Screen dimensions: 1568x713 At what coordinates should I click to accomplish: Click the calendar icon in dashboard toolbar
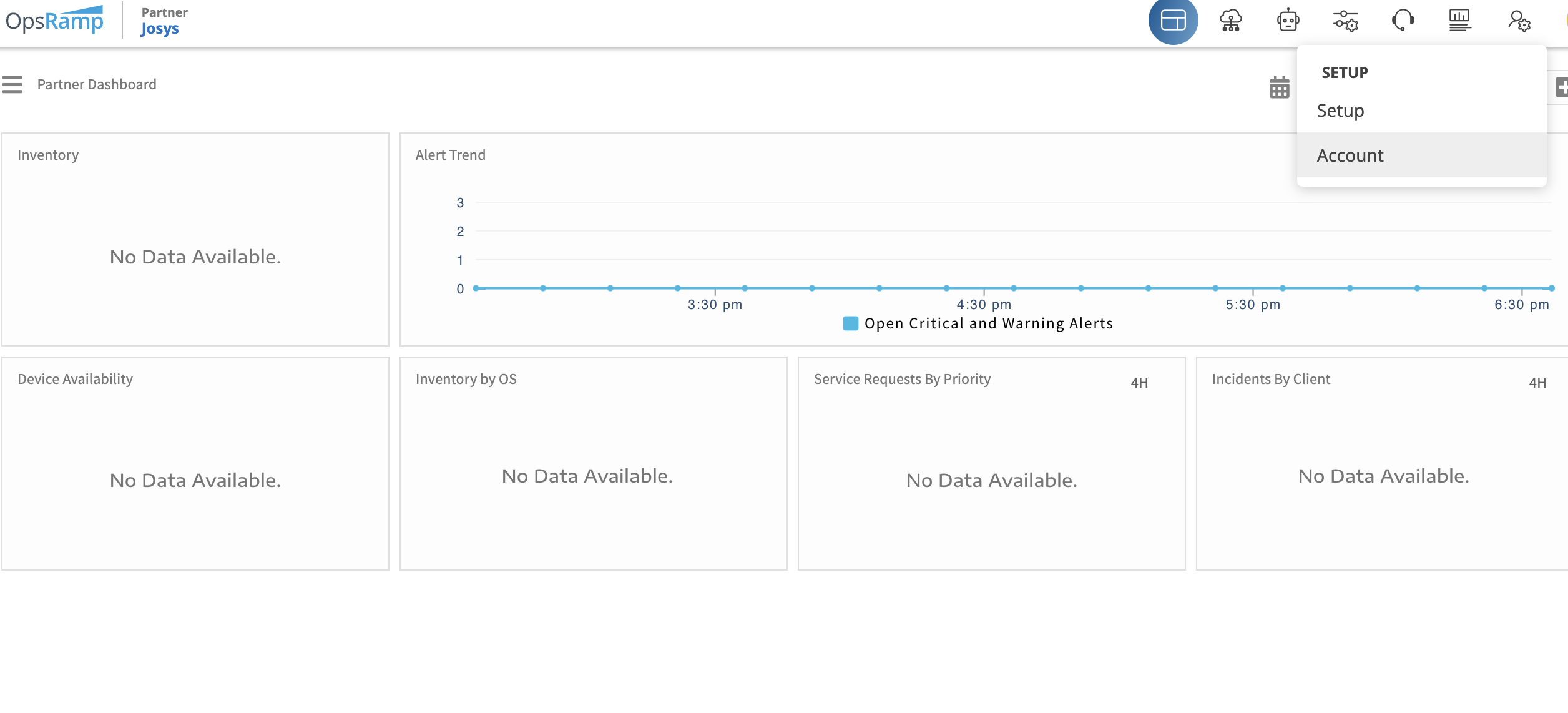tap(1279, 87)
